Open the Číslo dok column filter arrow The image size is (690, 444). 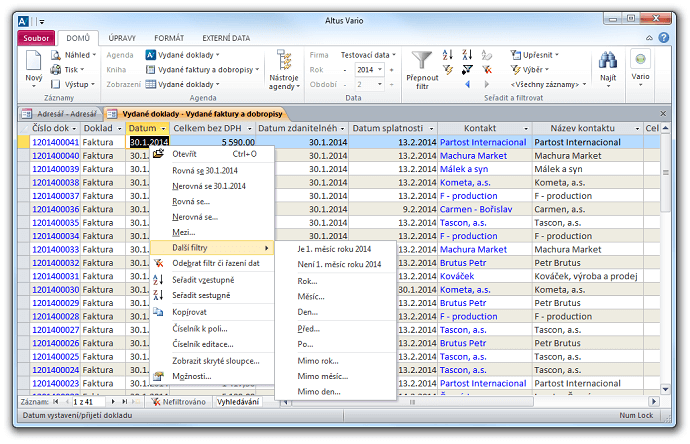74,128
